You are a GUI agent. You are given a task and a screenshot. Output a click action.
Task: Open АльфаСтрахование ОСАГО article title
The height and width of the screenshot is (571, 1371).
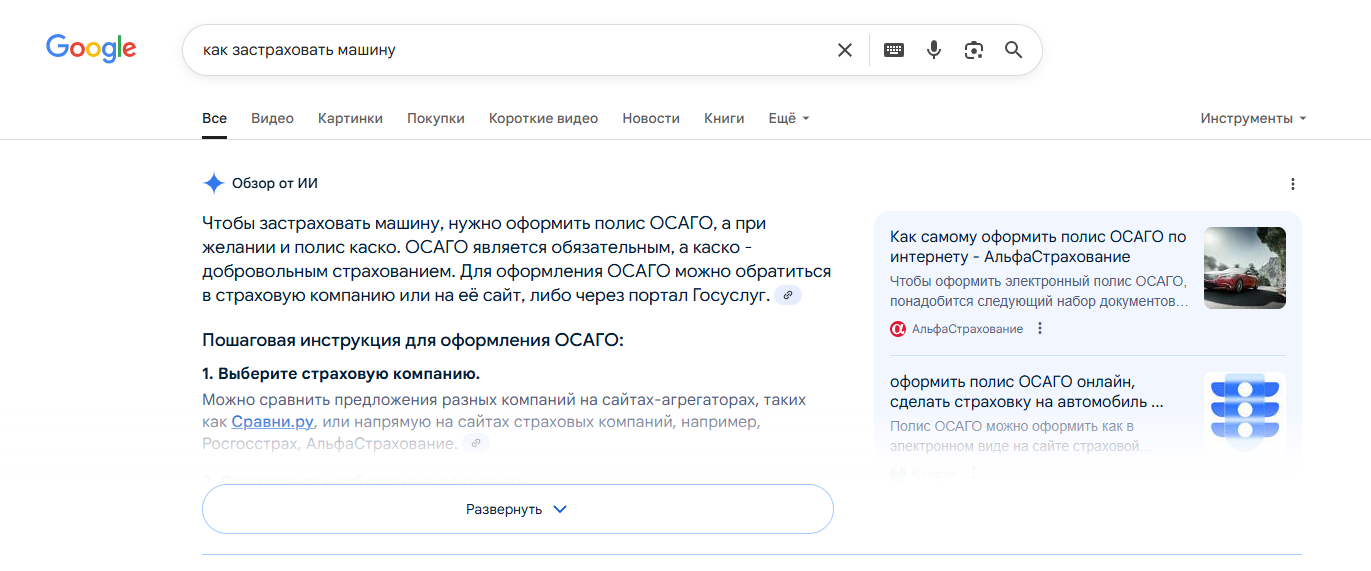coord(1038,247)
